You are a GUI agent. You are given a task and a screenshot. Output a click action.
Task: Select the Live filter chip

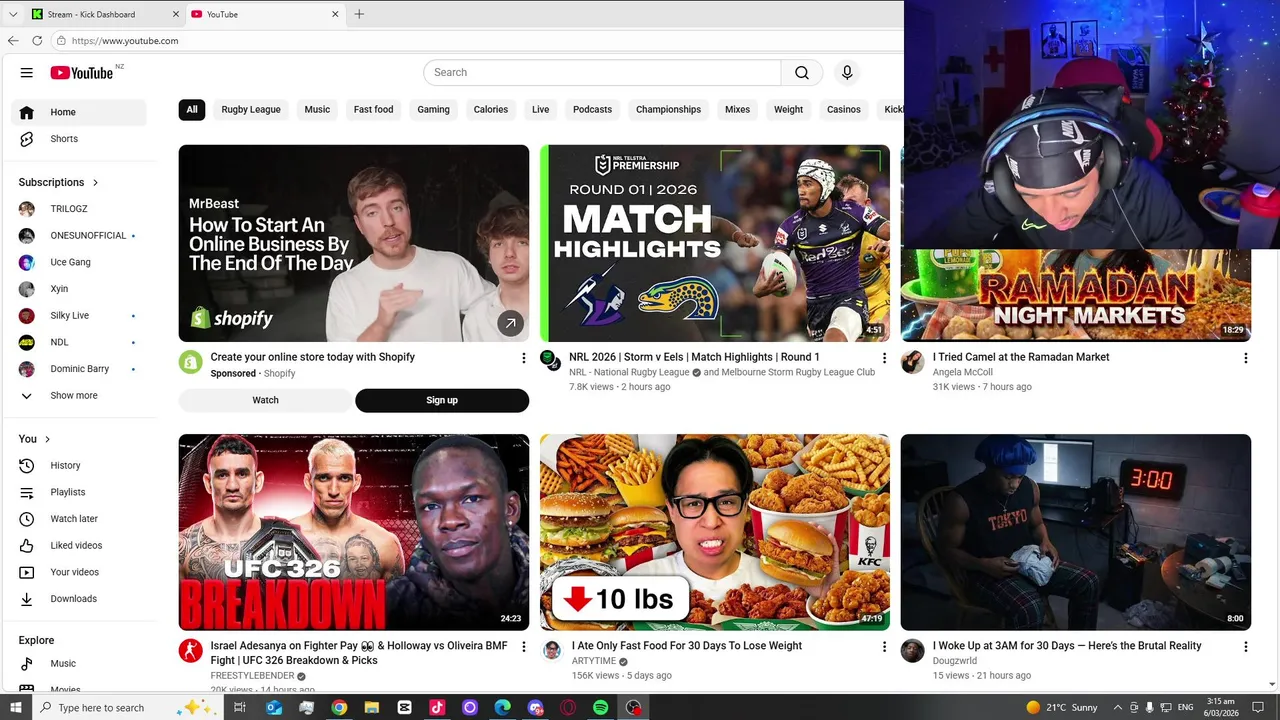[541, 110]
